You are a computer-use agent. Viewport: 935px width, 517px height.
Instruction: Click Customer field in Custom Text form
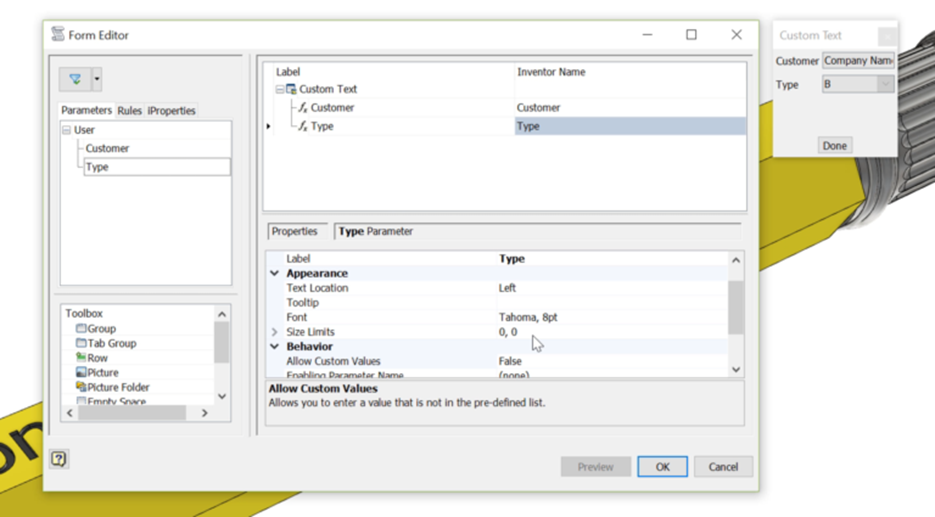coord(858,61)
